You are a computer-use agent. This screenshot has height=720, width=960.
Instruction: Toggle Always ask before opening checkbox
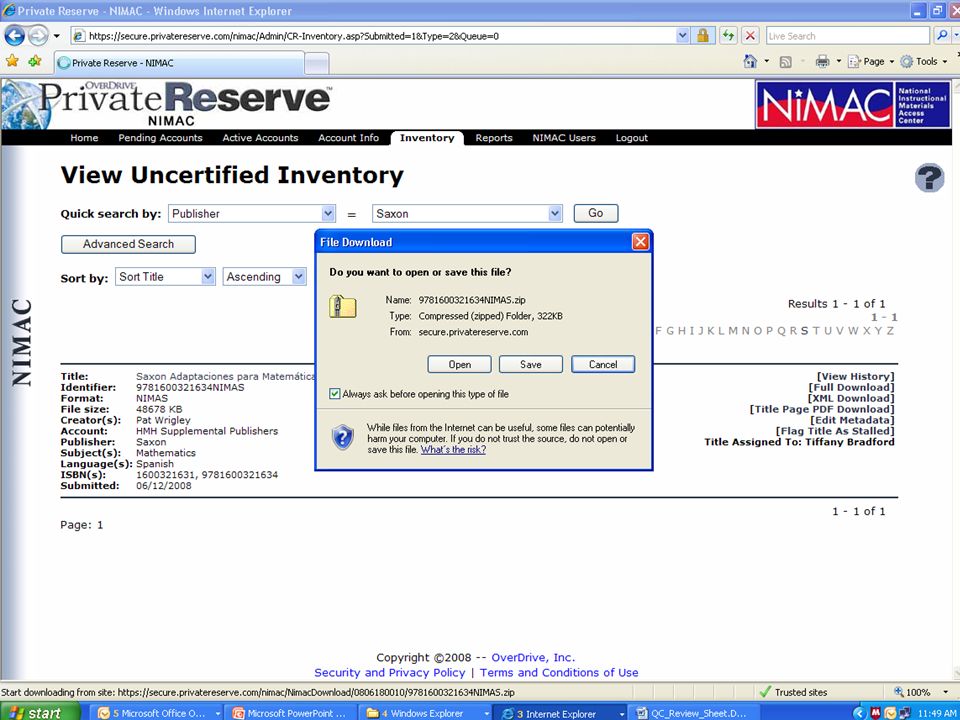click(334, 394)
